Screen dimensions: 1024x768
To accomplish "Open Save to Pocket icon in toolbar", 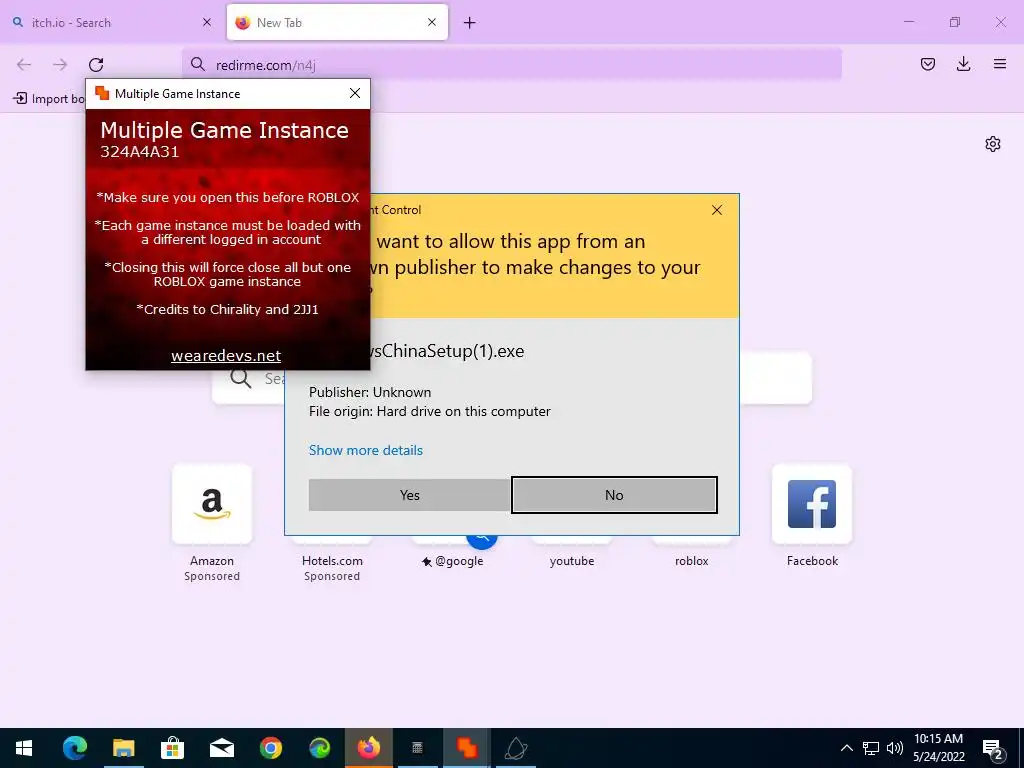I will click(x=928, y=64).
